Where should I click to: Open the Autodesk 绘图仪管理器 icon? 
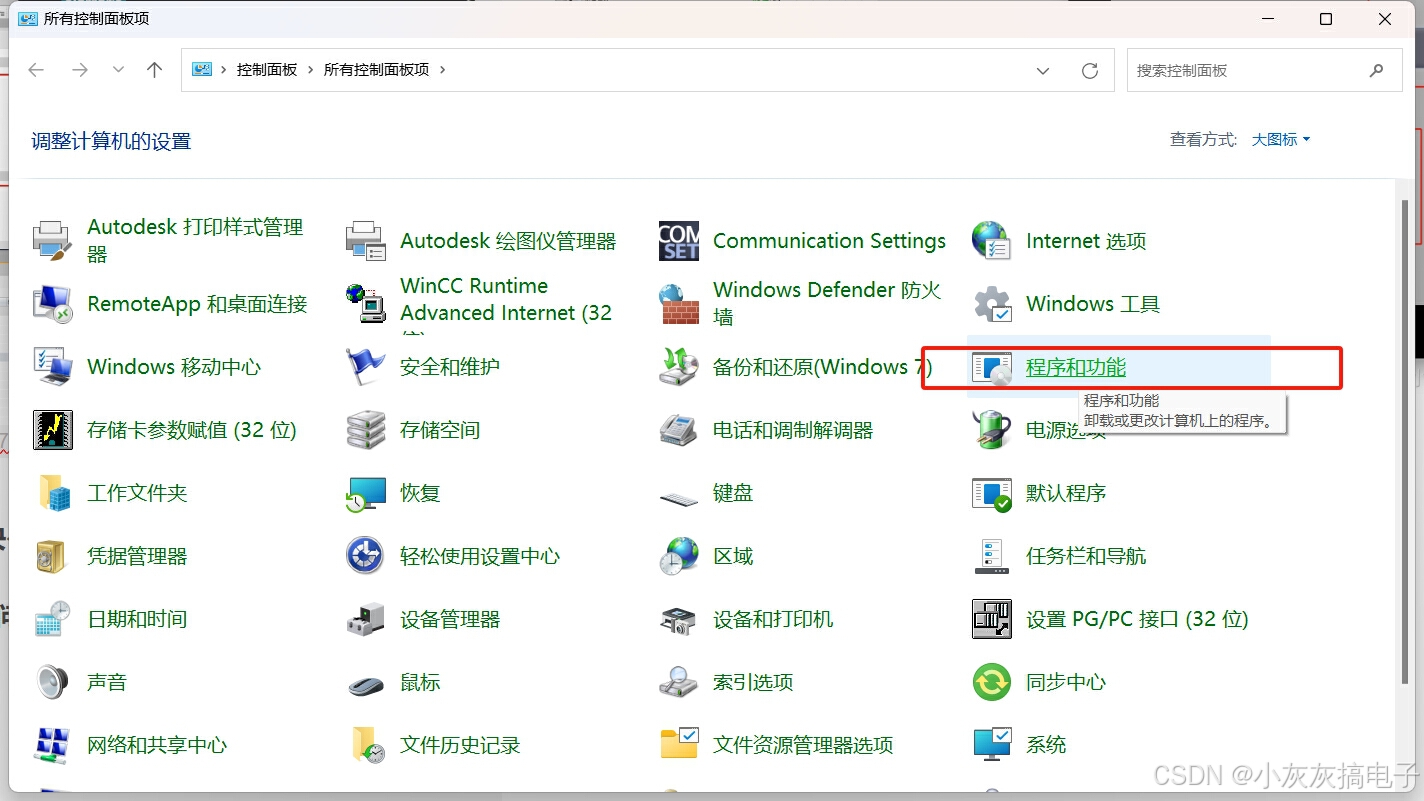click(x=365, y=241)
